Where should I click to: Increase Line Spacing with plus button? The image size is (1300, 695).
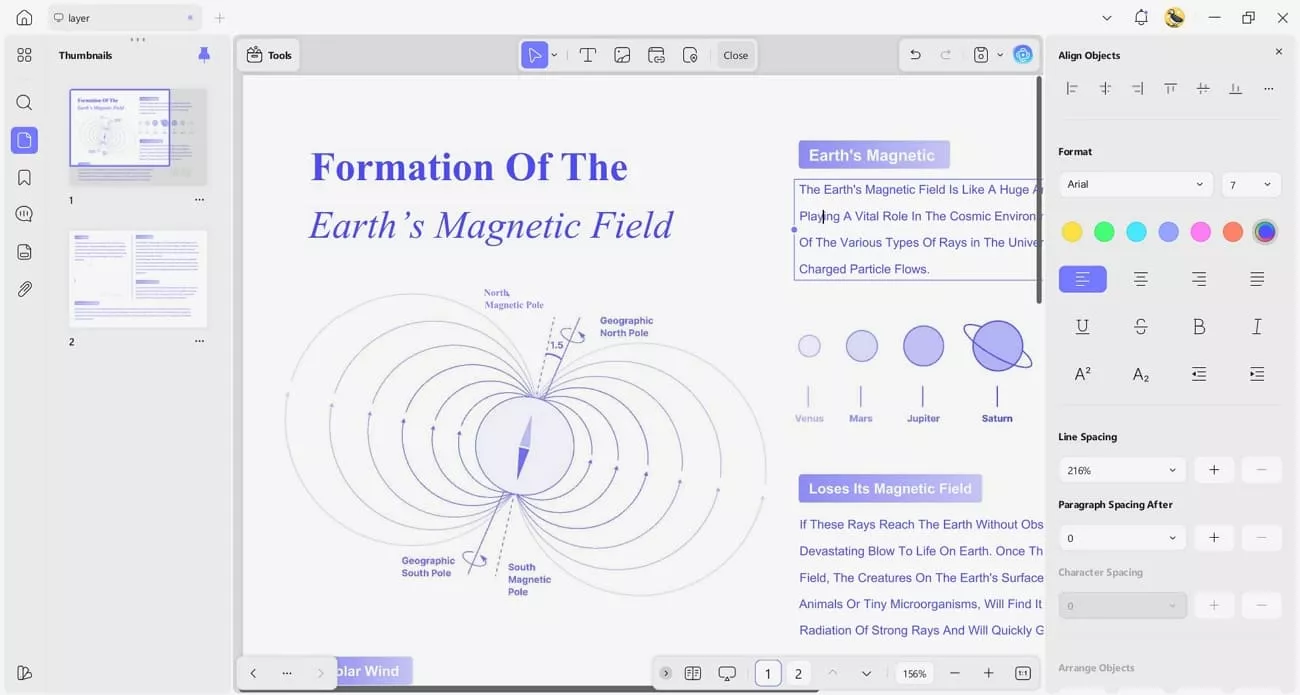click(1214, 470)
